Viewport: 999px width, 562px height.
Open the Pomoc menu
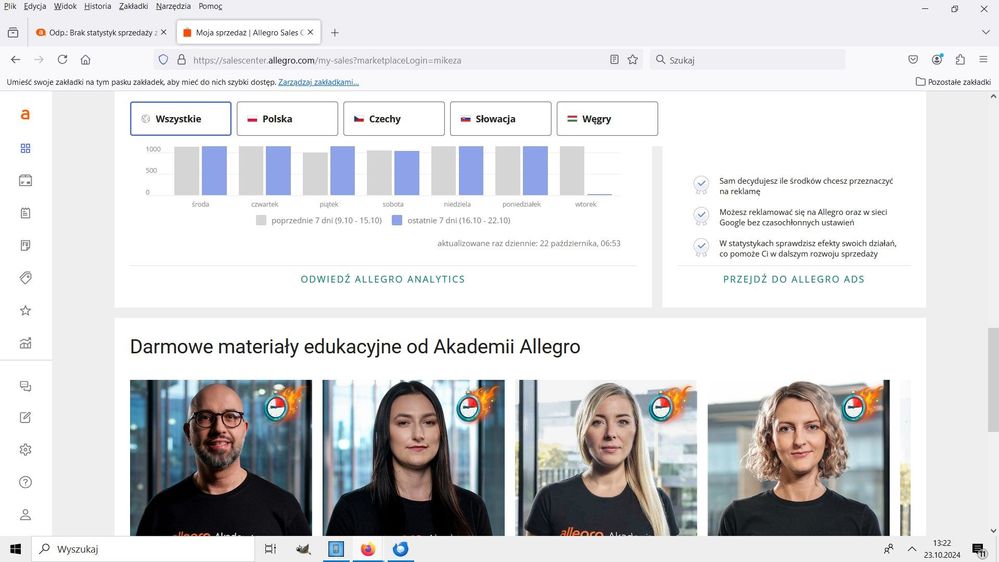[x=210, y=6]
